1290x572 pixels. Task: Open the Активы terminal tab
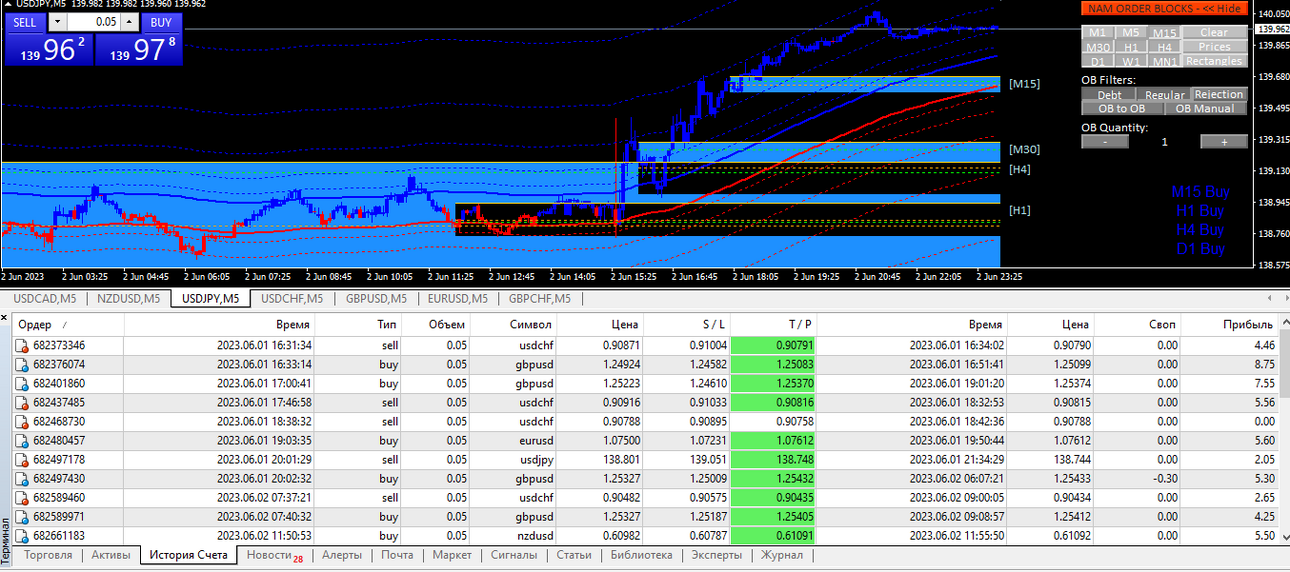110,555
